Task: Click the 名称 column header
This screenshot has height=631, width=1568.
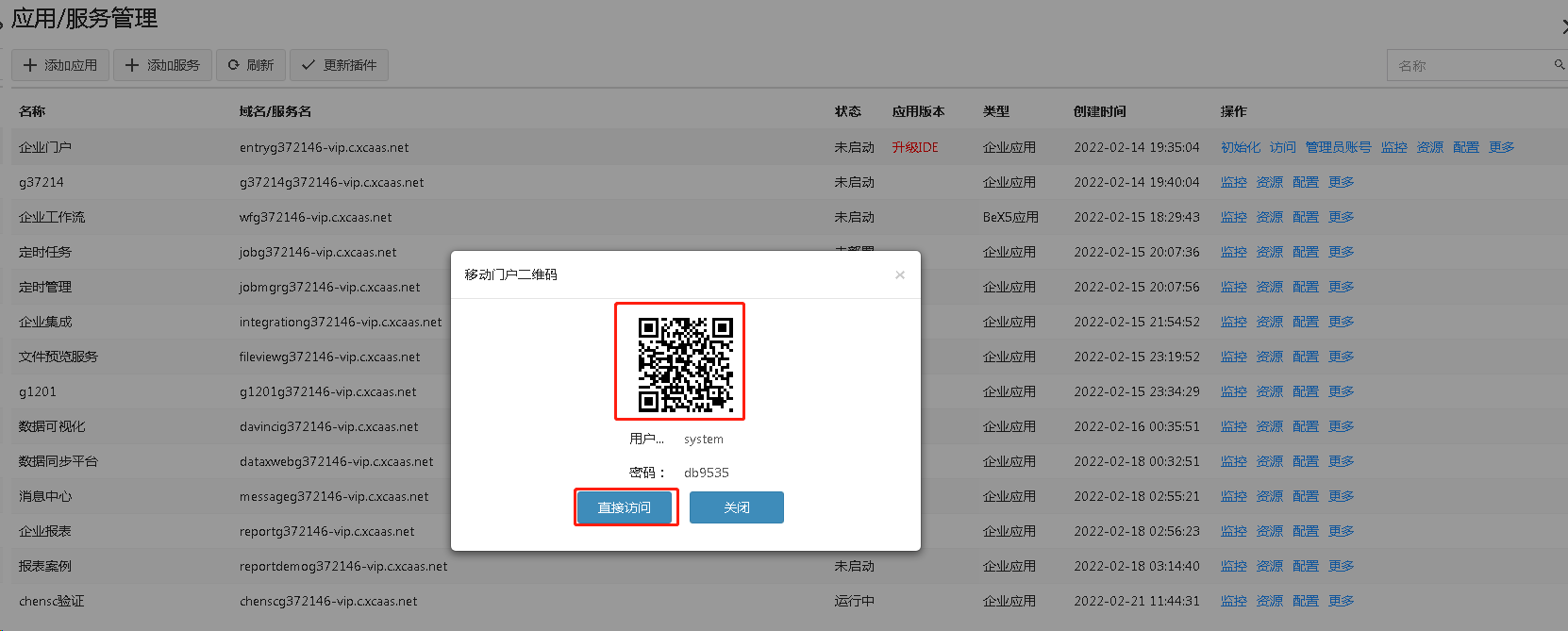Action: point(32,111)
